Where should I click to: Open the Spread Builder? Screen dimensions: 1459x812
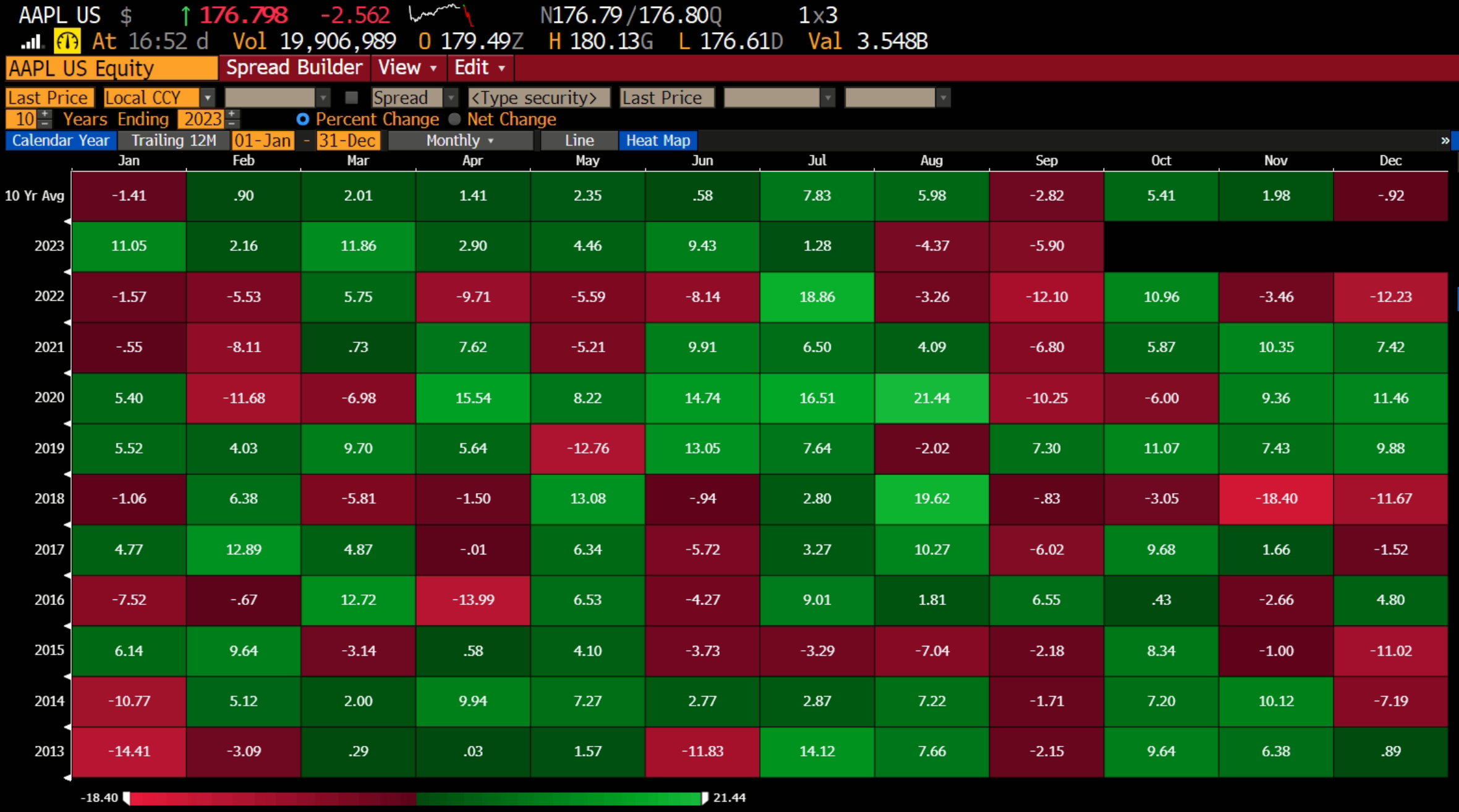(294, 67)
